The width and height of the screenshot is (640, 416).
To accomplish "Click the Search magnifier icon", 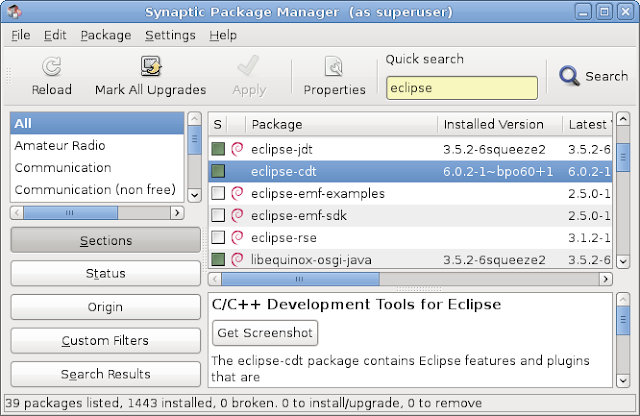I will 569,76.
